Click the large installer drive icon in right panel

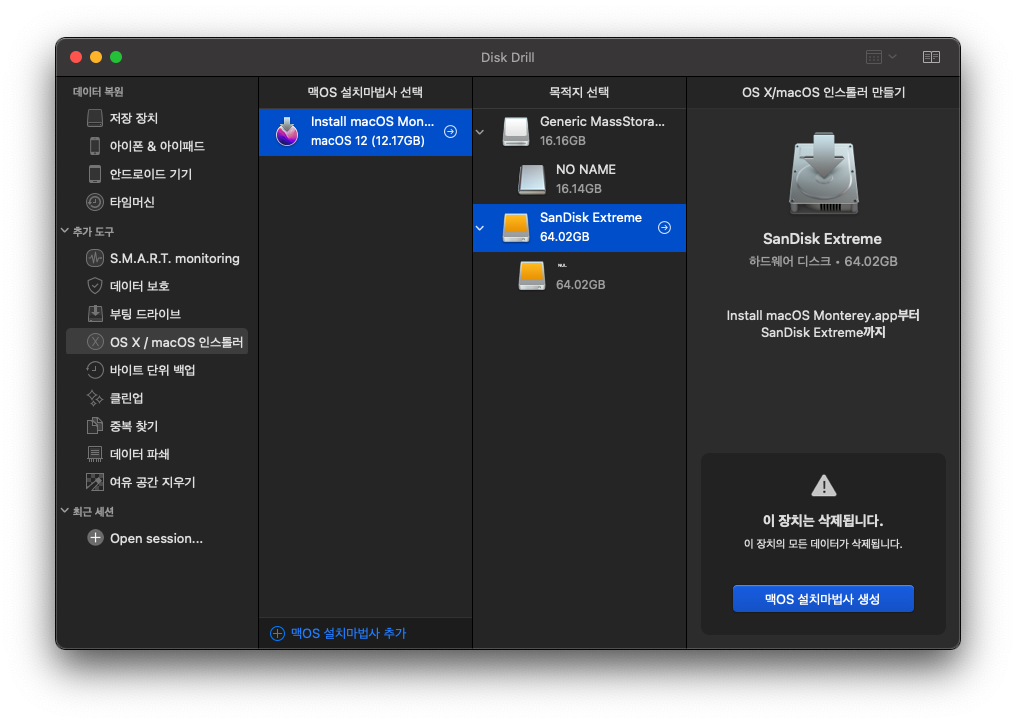click(x=824, y=172)
